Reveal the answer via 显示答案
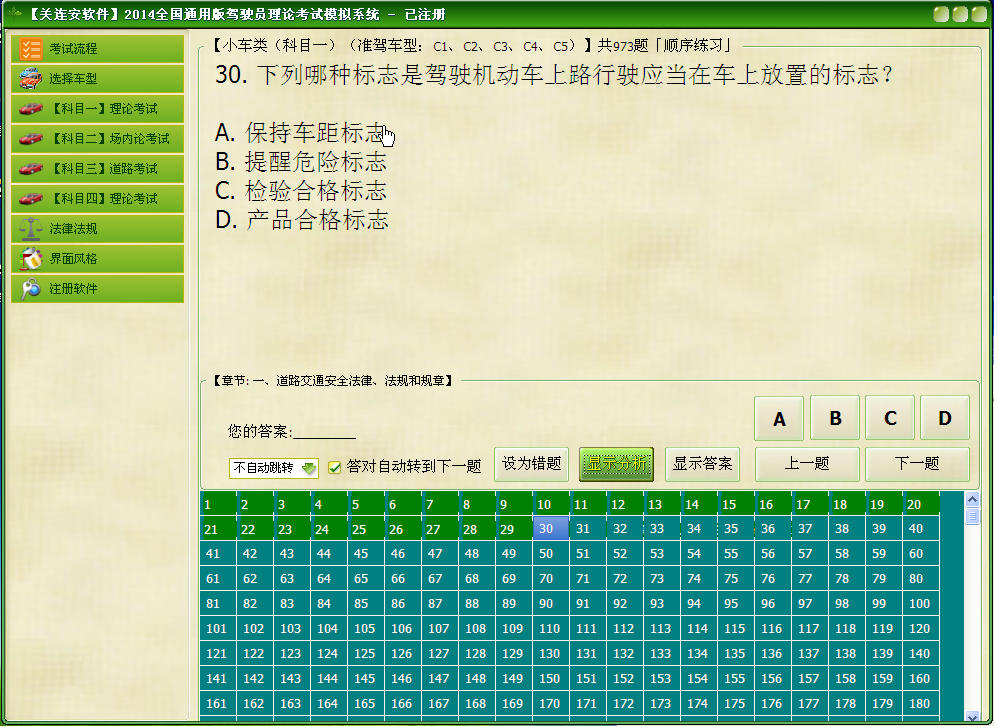The width and height of the screenshot is (994, 726). tap(702, 464)
